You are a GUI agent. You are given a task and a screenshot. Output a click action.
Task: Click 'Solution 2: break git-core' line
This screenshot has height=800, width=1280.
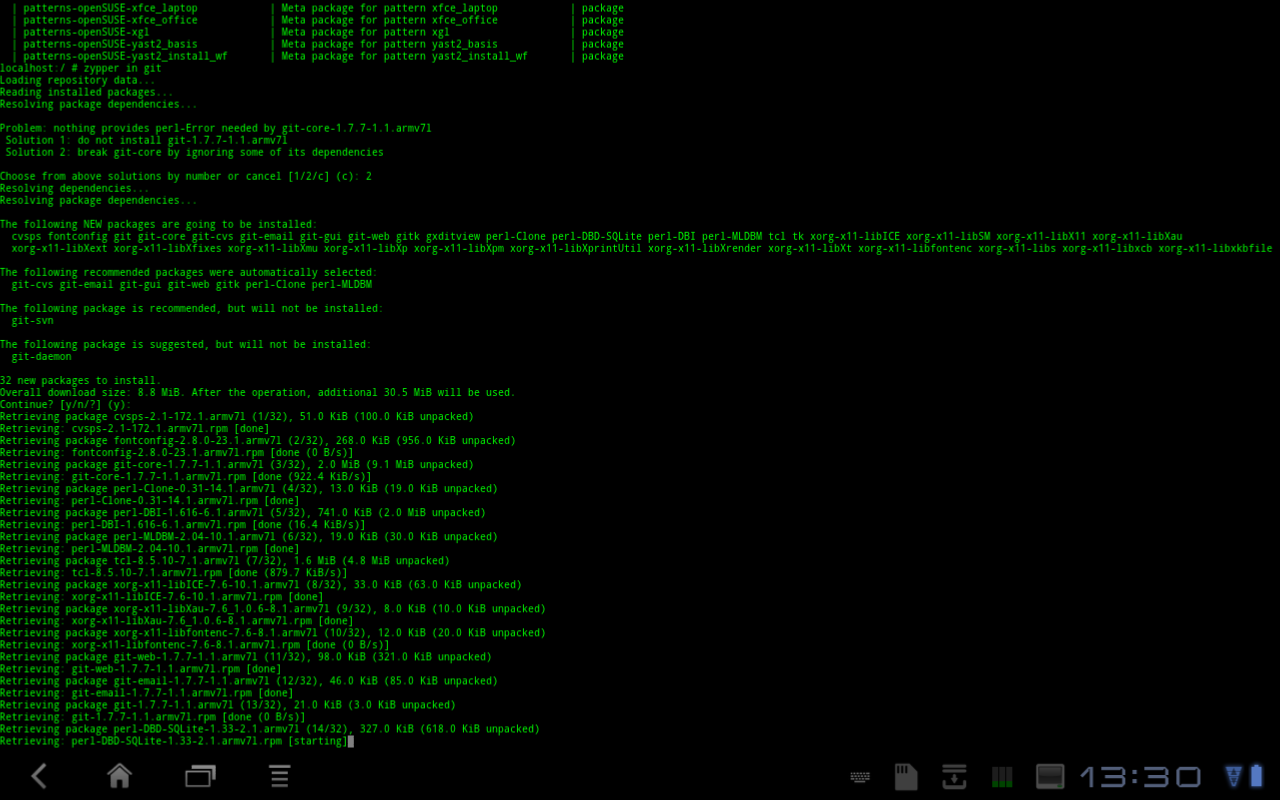coord(194,153)
